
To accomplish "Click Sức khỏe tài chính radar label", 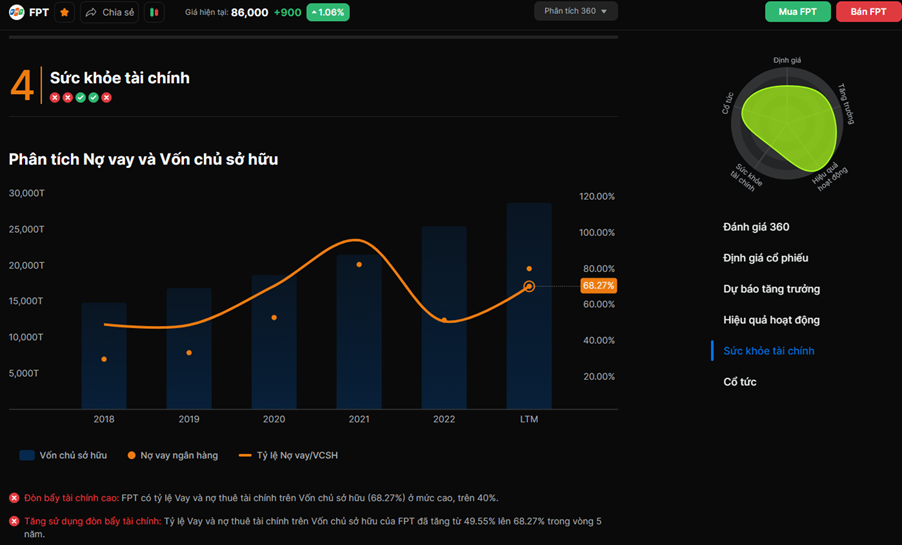I will coord(746,178).
